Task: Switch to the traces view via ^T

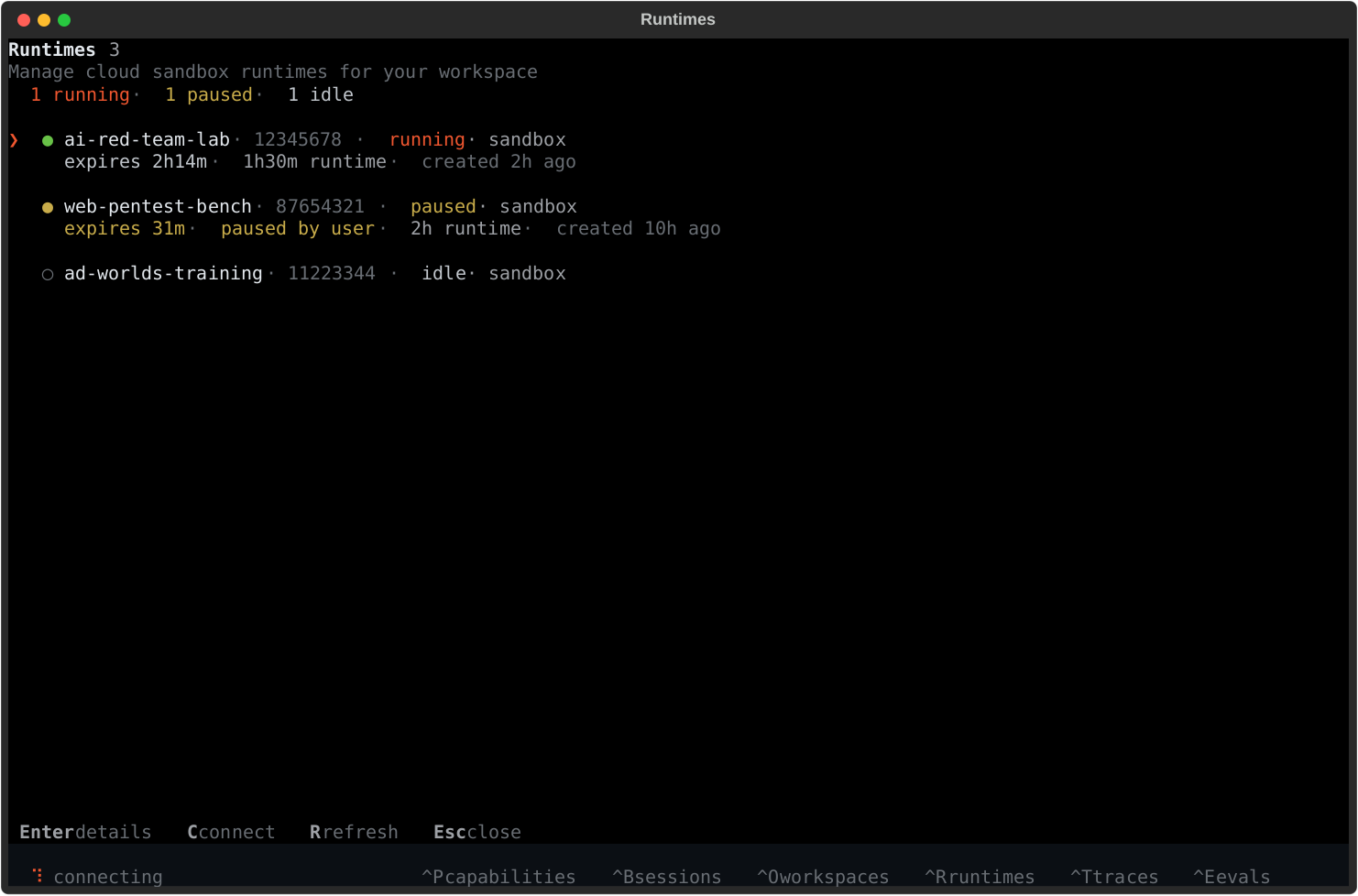Action: (x=1114, y=876)
